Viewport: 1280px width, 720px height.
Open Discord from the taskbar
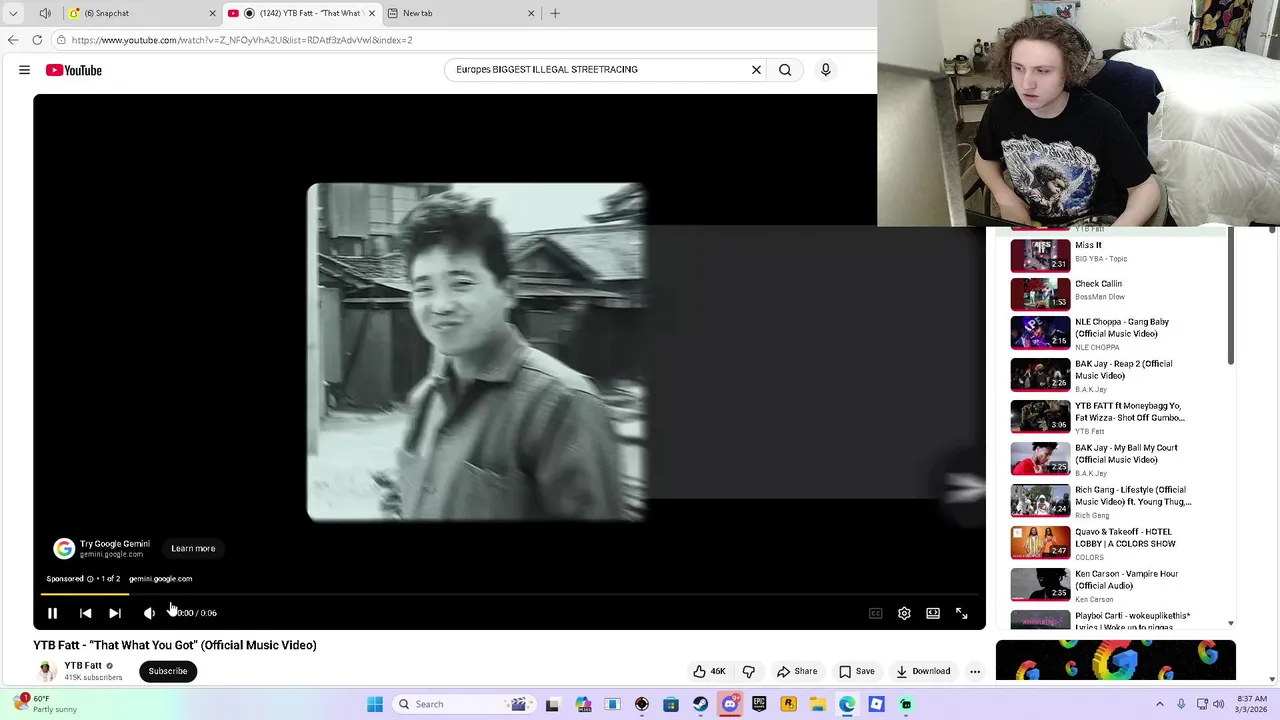[730, 704]
